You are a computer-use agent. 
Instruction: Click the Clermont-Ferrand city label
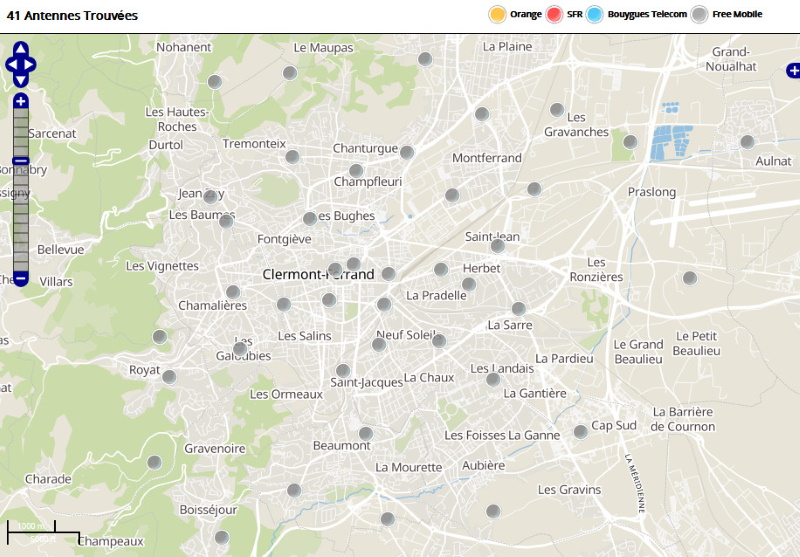(x=318, y=274)
